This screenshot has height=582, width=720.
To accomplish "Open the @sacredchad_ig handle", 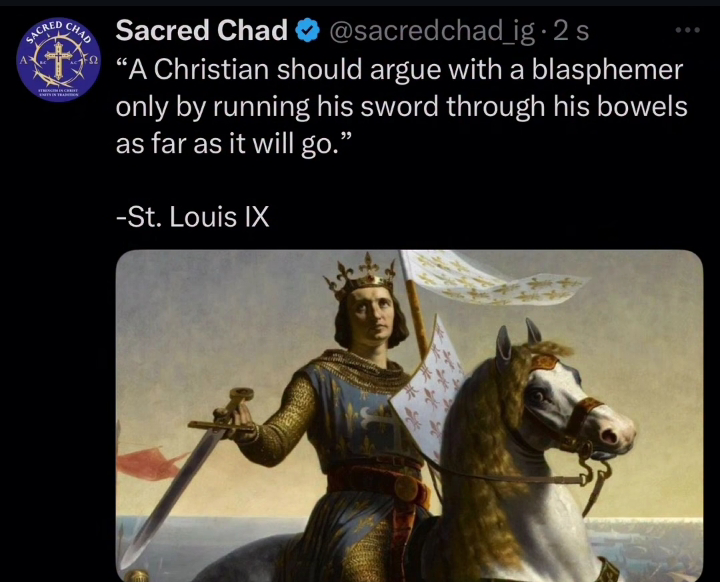I will click(x=432, y=32).
